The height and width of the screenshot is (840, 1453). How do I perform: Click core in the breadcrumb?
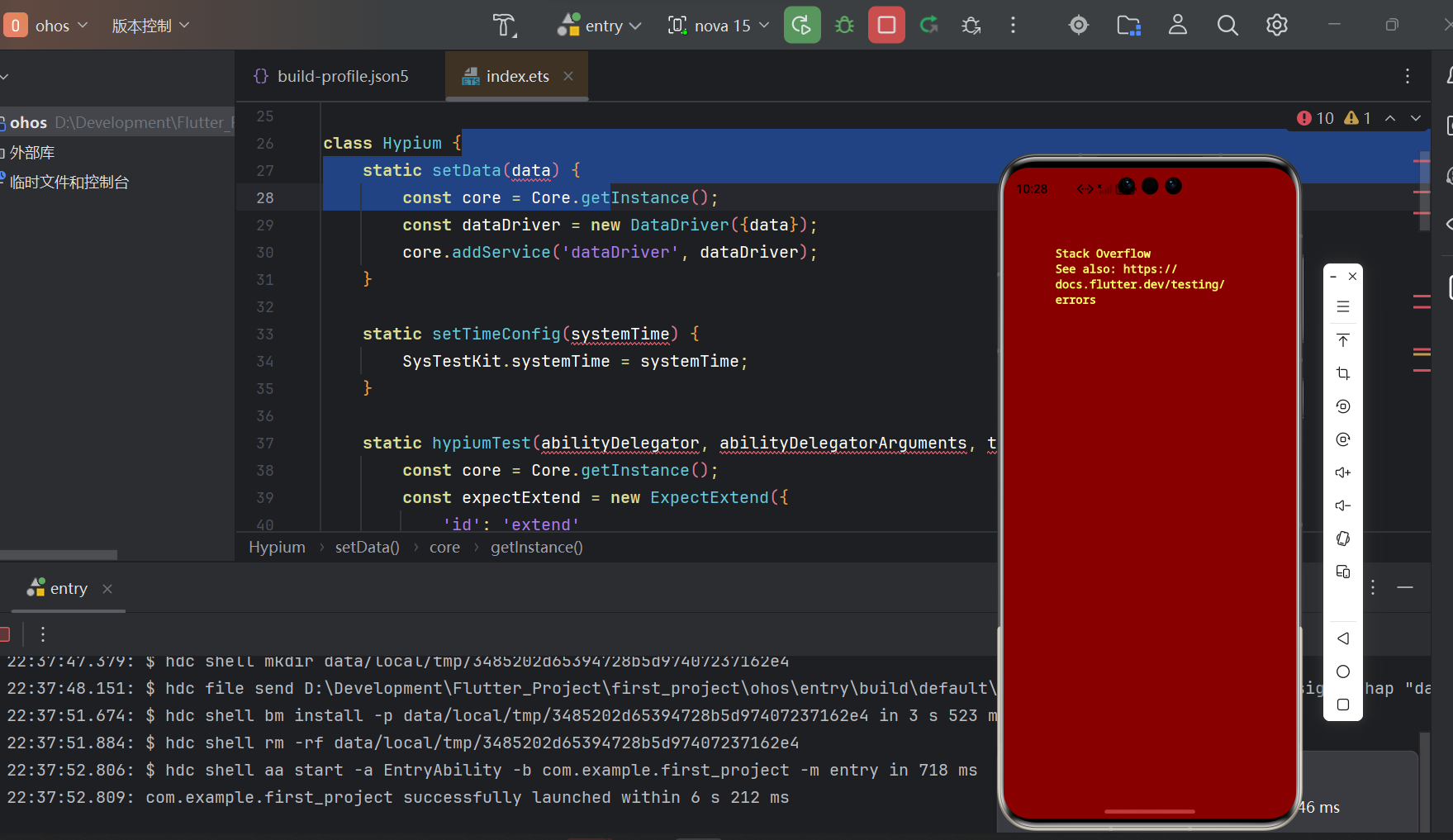(444, 547)
